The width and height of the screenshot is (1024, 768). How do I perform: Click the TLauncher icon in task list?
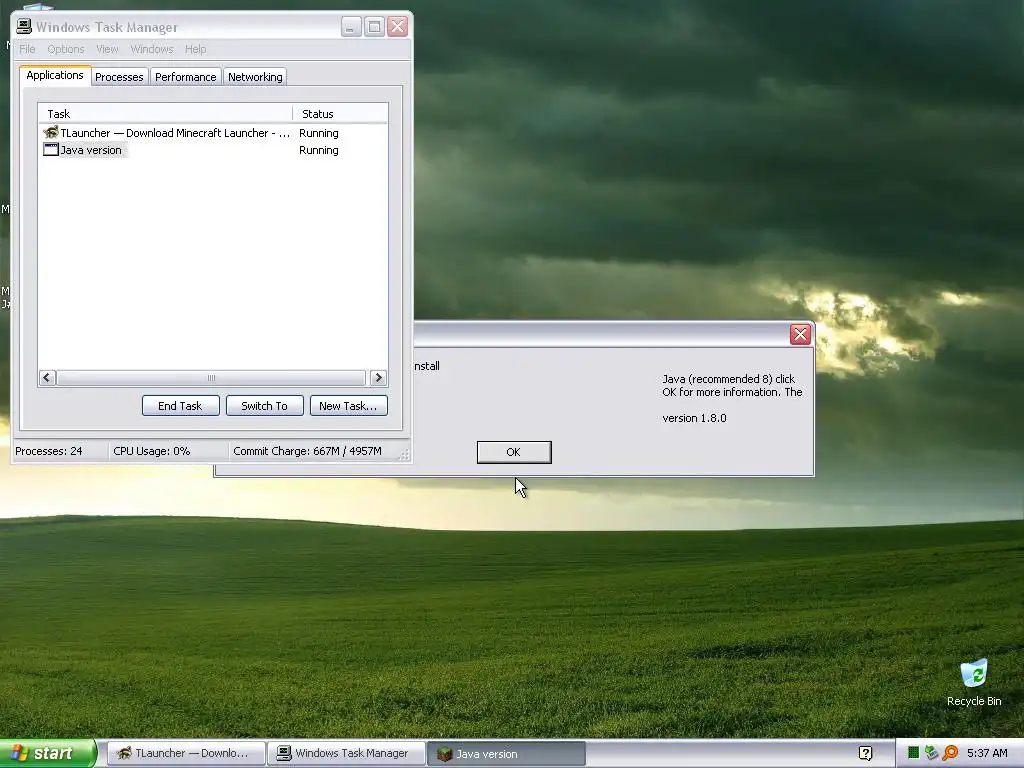[50, 133]
